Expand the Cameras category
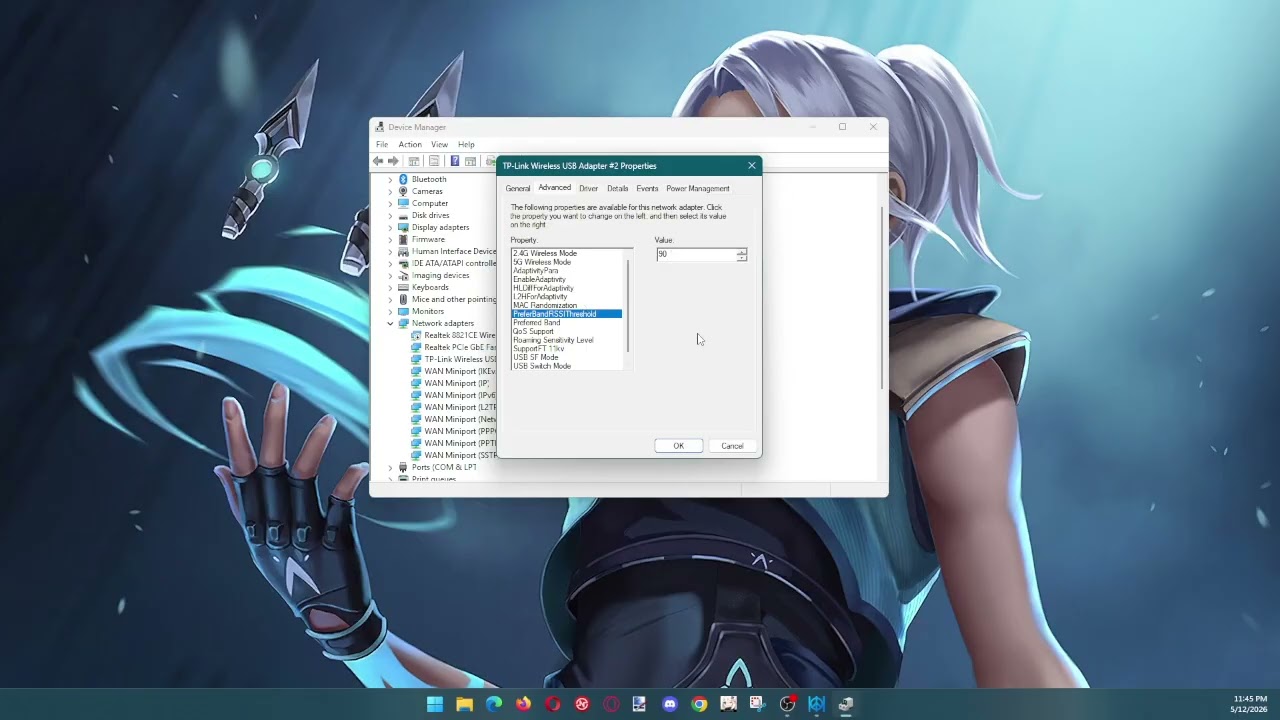 coord(391,191)
